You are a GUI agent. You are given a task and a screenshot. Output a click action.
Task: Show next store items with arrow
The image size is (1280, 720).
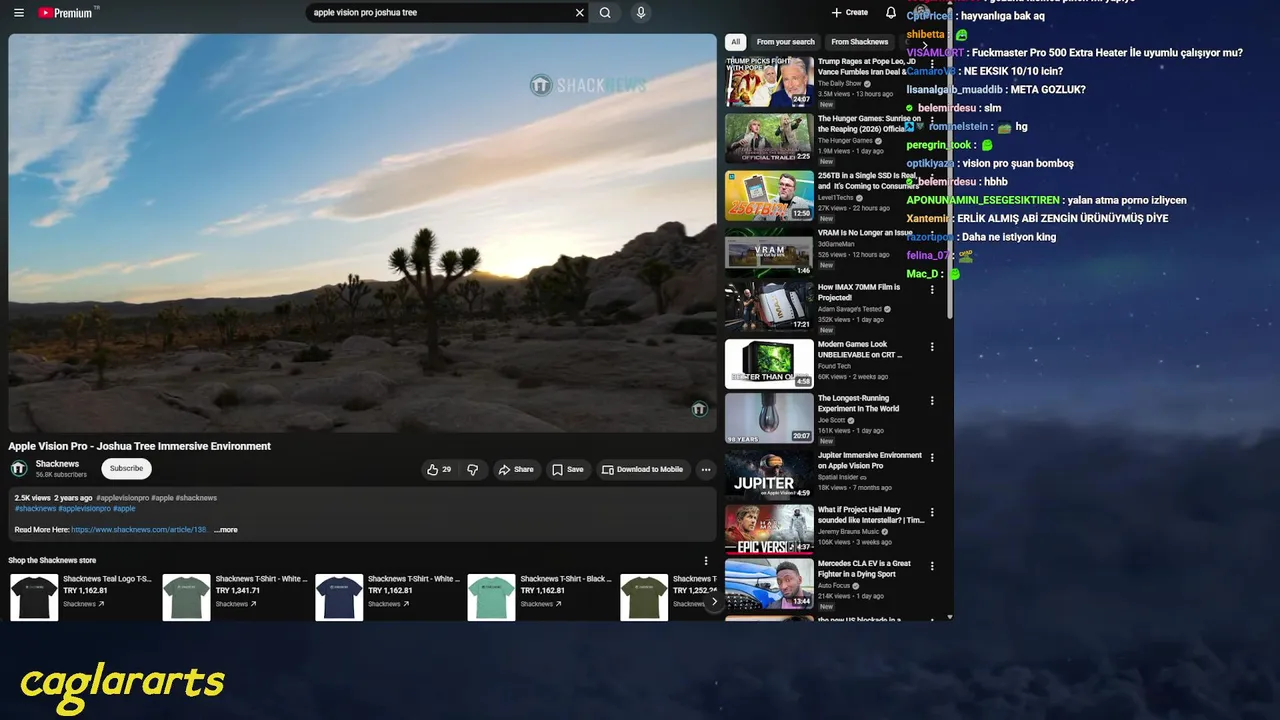tap(713, 602)
